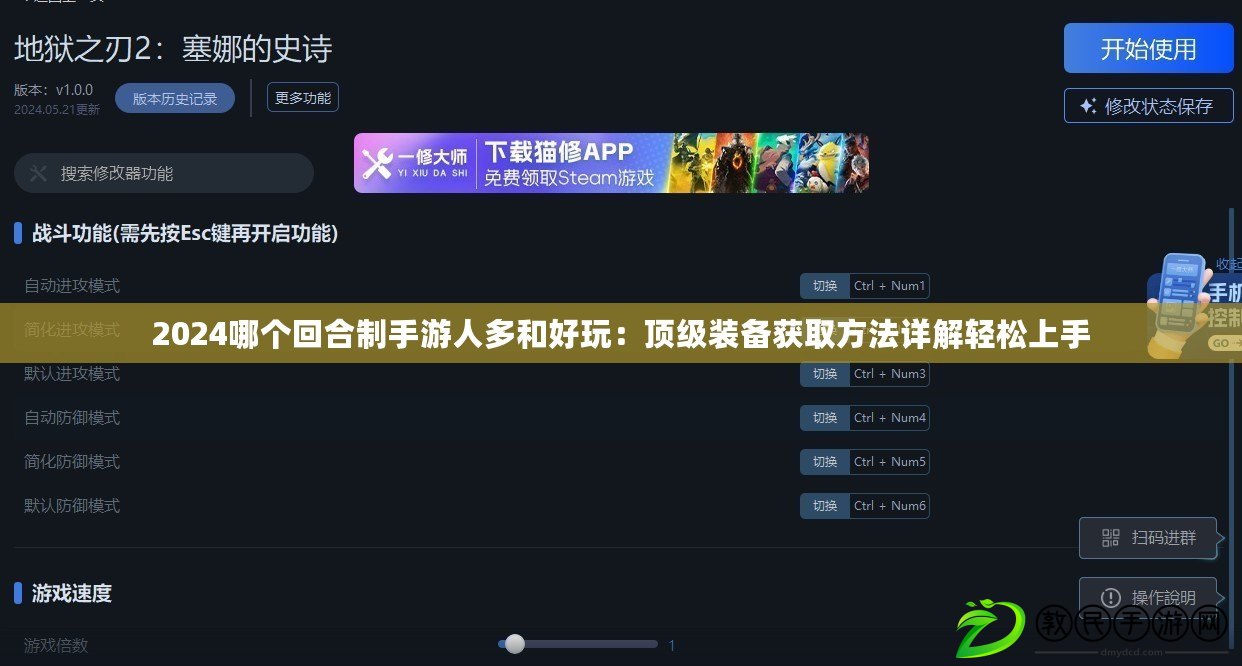Toggle 切换 for 默认进攻模式
This screenshot has height=666, width=1242.
(x=825, y=374)
